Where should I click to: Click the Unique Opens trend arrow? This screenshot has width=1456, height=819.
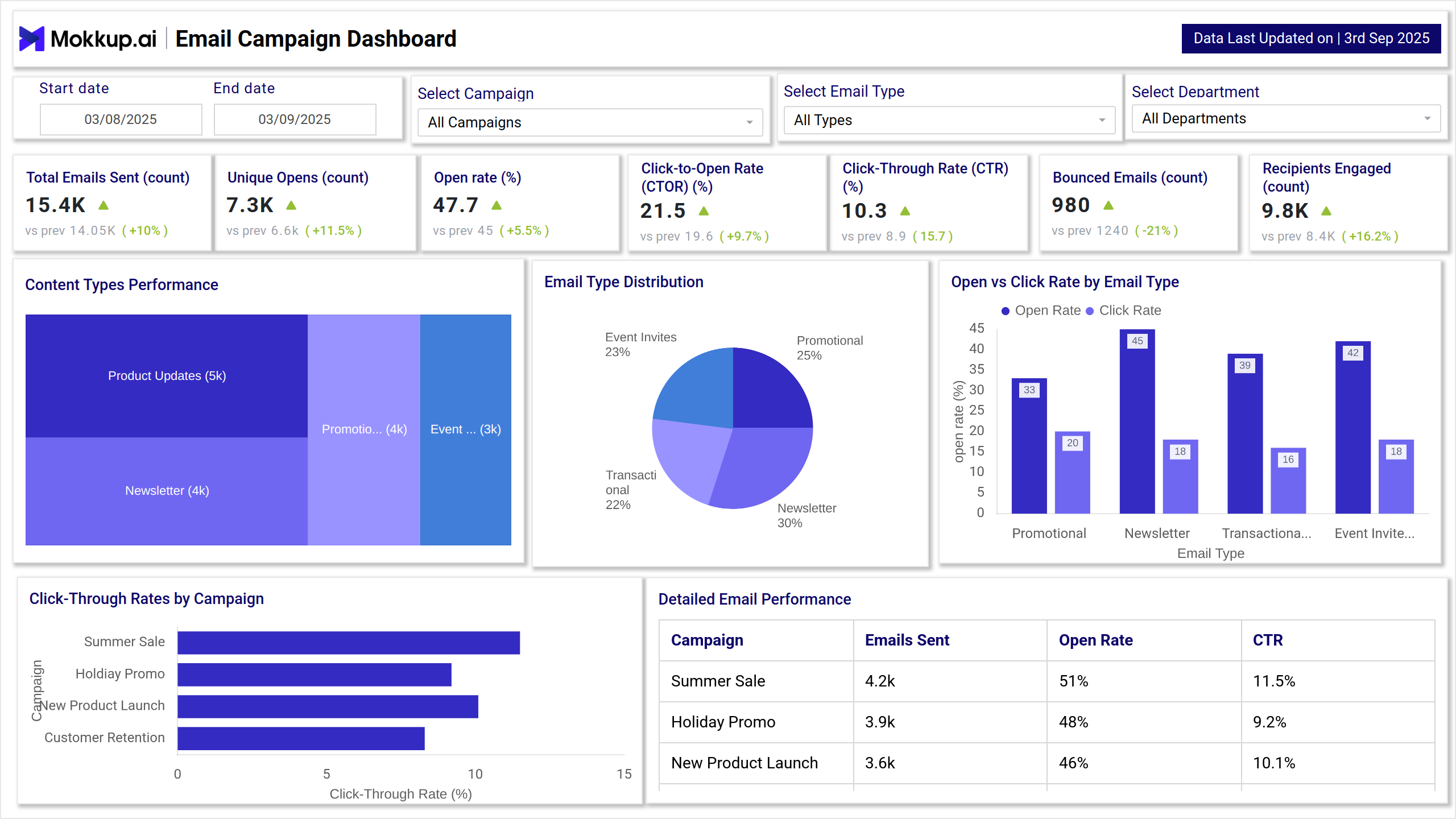point(291,205)
